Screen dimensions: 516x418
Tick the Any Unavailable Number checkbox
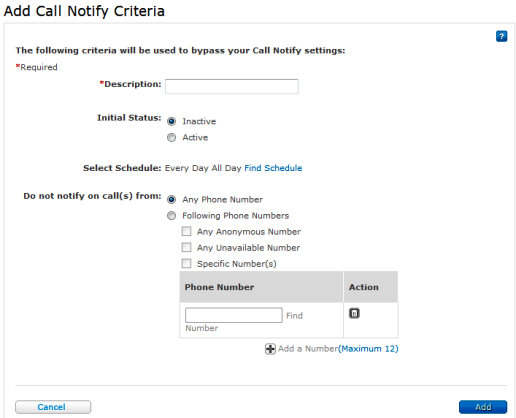point(186,247)
